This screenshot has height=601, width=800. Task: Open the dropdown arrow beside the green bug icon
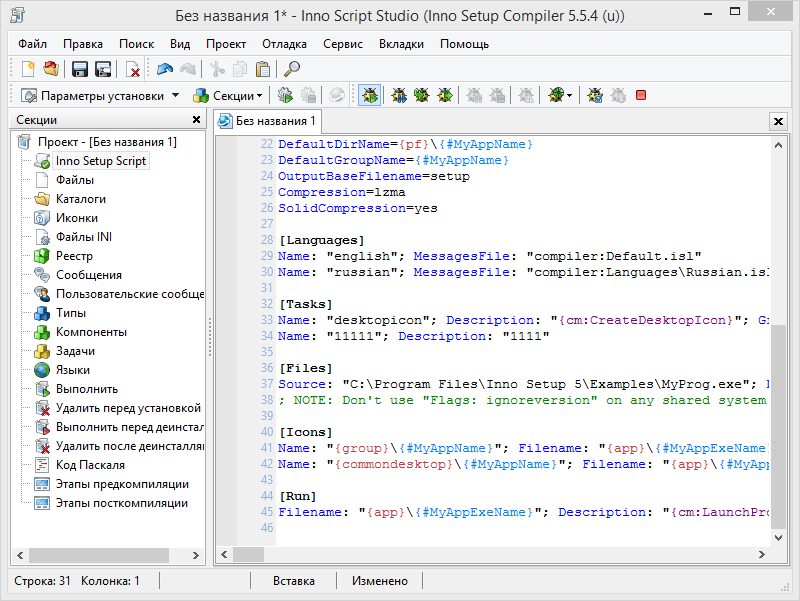[x=570, y=96]
